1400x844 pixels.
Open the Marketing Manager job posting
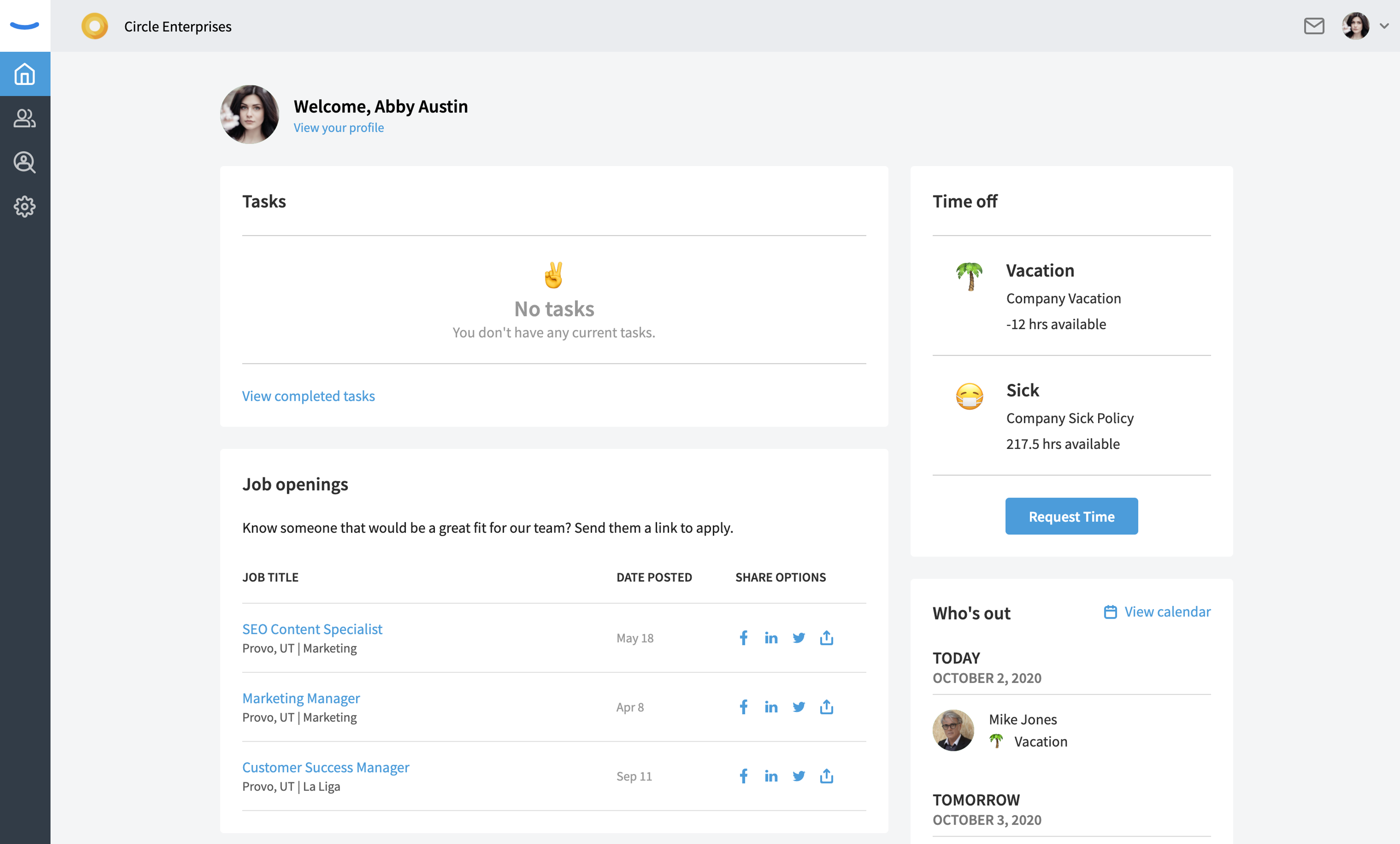click(x=301, y=698)
